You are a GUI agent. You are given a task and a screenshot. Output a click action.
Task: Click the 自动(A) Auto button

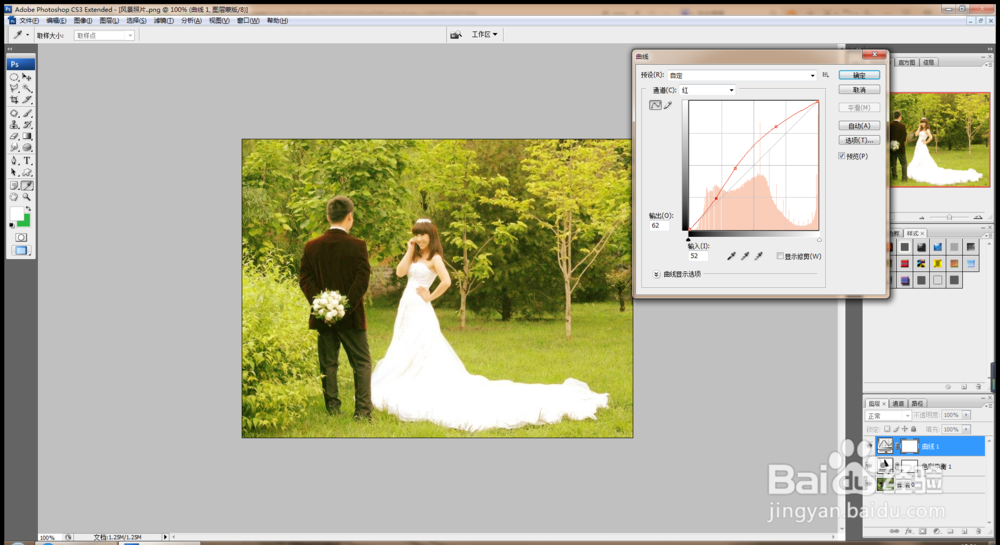[x=859, y=126]
